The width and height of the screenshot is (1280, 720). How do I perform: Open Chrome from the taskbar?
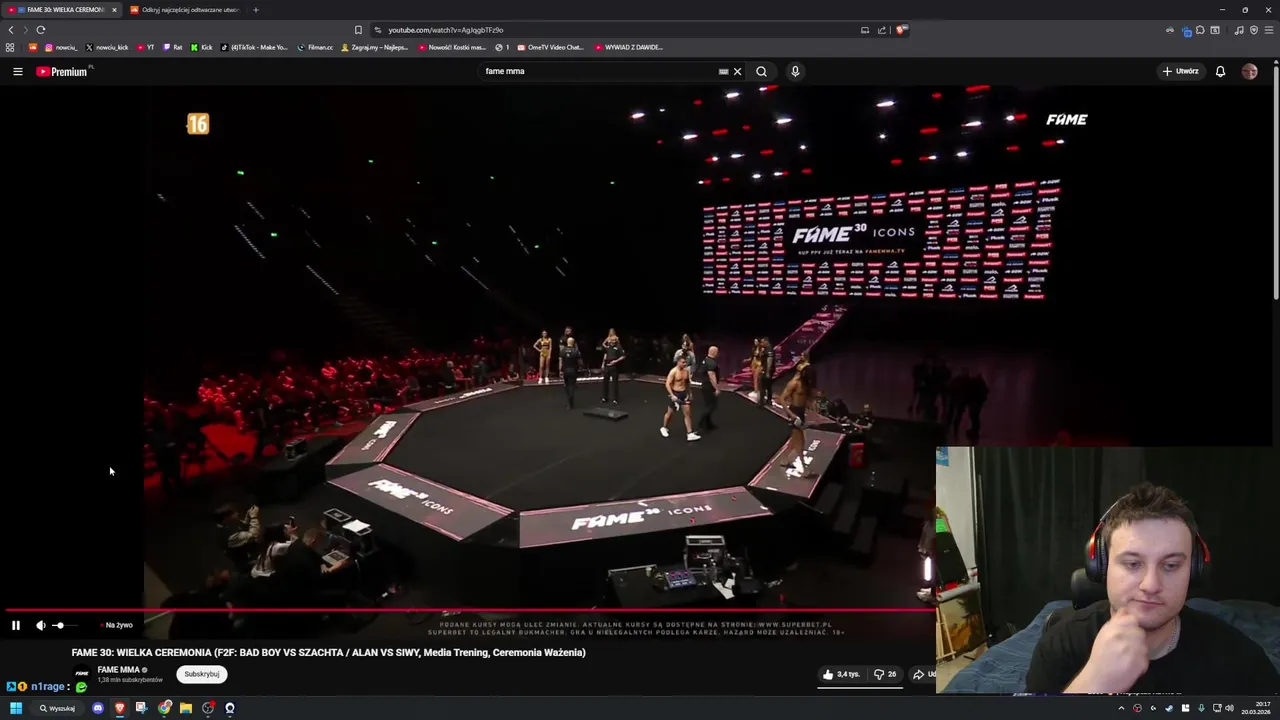pos(164,708)
